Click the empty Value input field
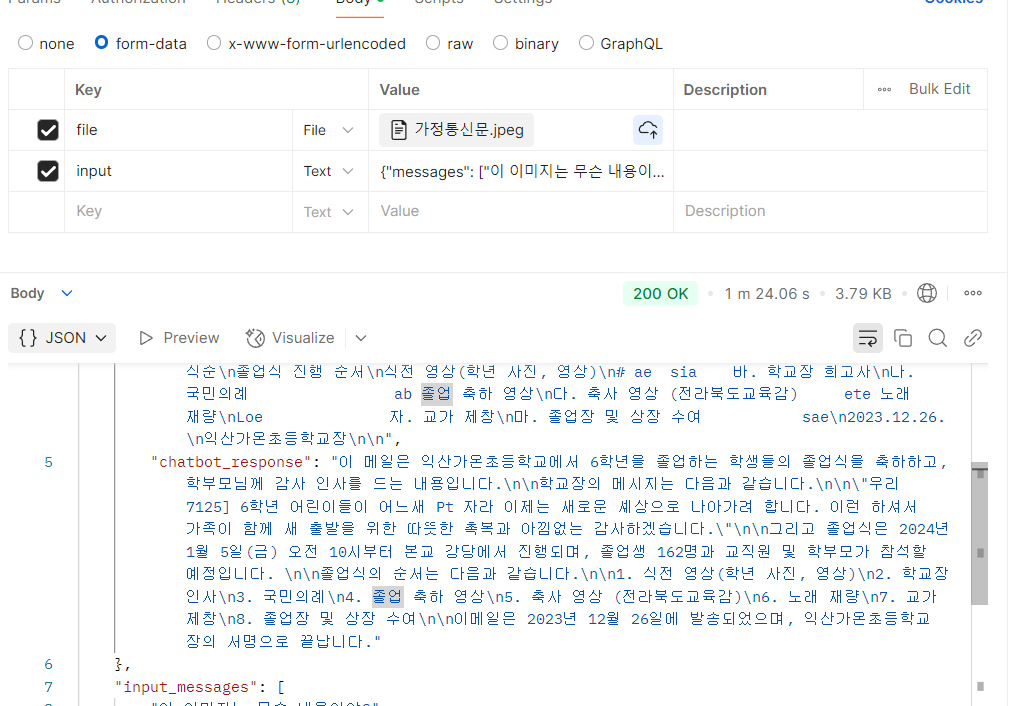The height and width of the screenshot is (706, 1031). [520, 211]
